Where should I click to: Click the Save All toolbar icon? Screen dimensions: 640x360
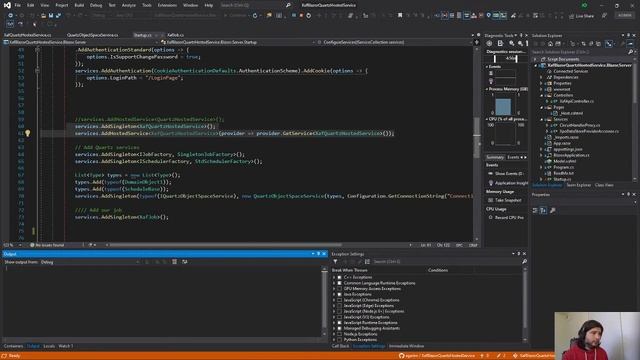pos(58,16)
